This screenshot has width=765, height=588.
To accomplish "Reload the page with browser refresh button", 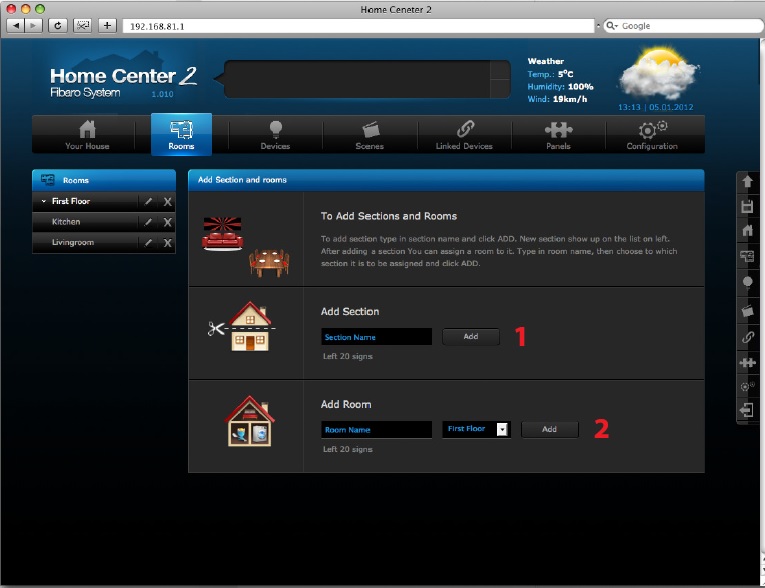I will click(58, 25).
